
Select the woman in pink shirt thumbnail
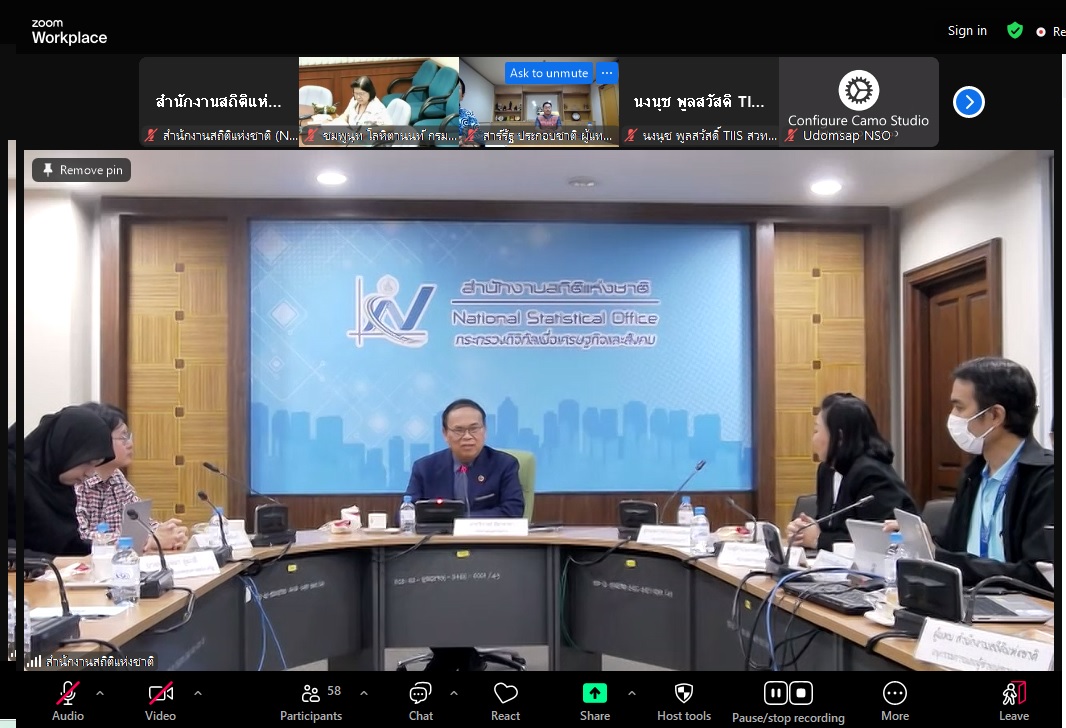(x=379, y=101)
